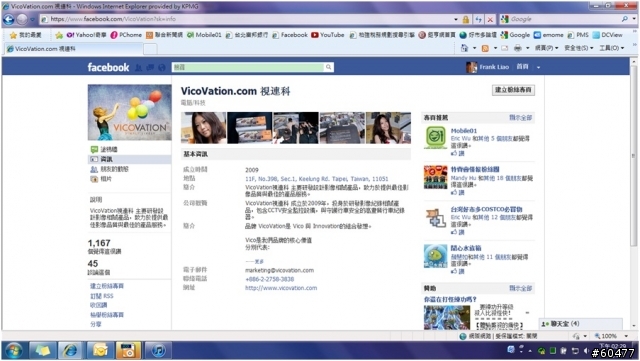Click the +886-2-2758-3838 phone link
The width and height of the screenshot is (640, 361).
tap(269, 279)
